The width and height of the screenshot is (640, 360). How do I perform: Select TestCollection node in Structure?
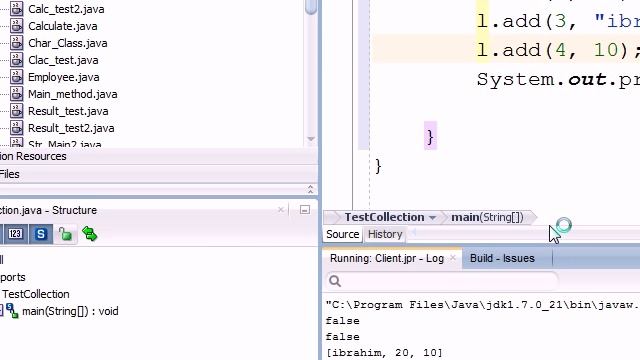pyautogui.click(x=36, y=294)
